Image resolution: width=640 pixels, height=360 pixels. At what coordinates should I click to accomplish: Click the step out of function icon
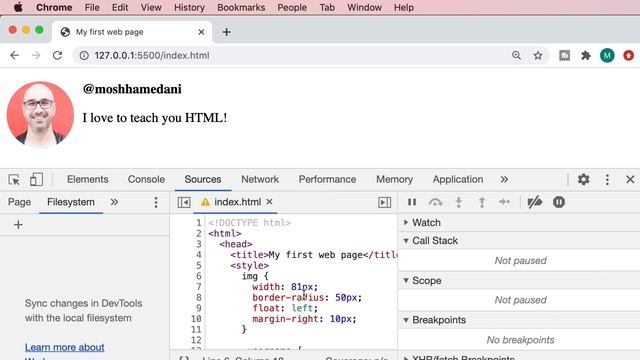click(482, 202)
